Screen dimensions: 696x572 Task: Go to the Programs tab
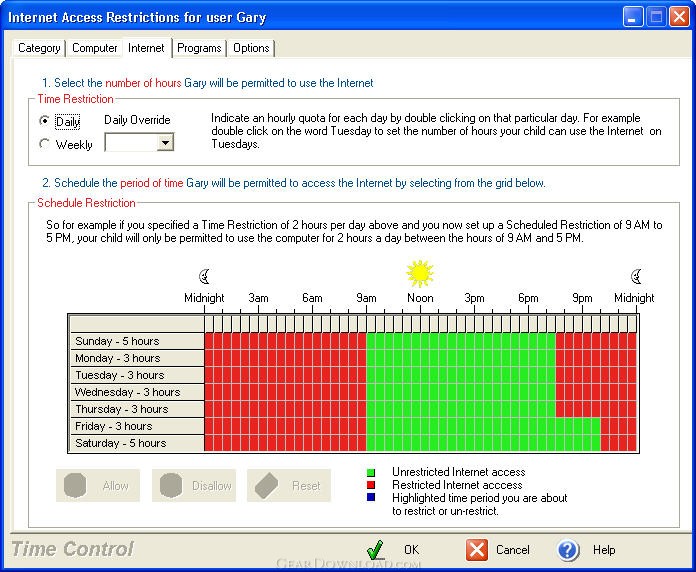pyautogui.click(x=199, y=48)
